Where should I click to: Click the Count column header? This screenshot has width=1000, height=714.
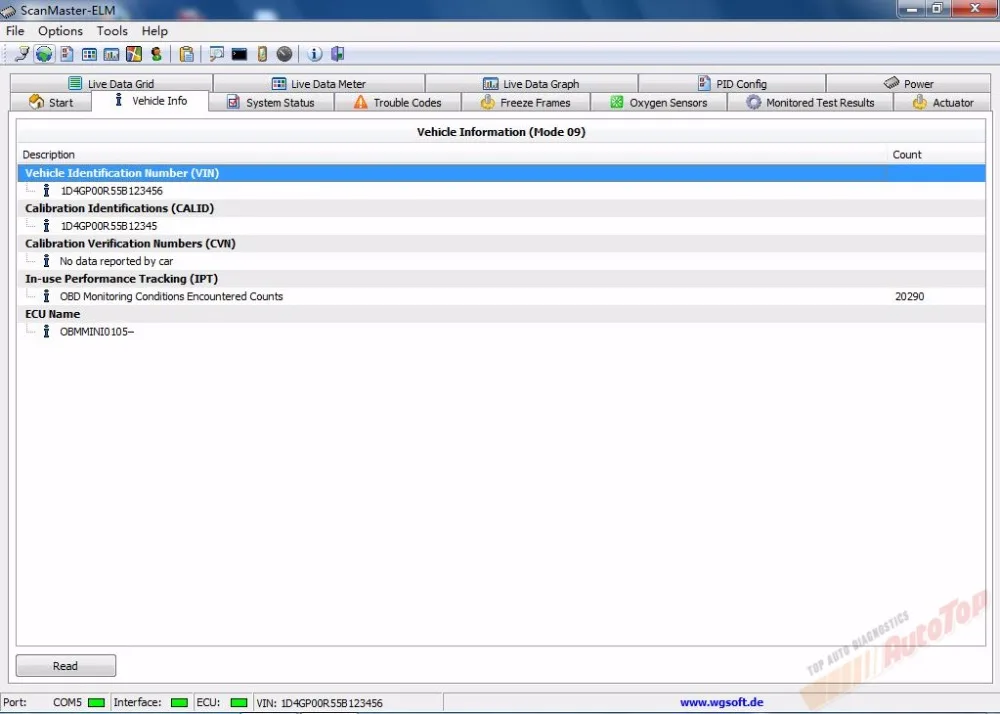[x=936, y=154]
